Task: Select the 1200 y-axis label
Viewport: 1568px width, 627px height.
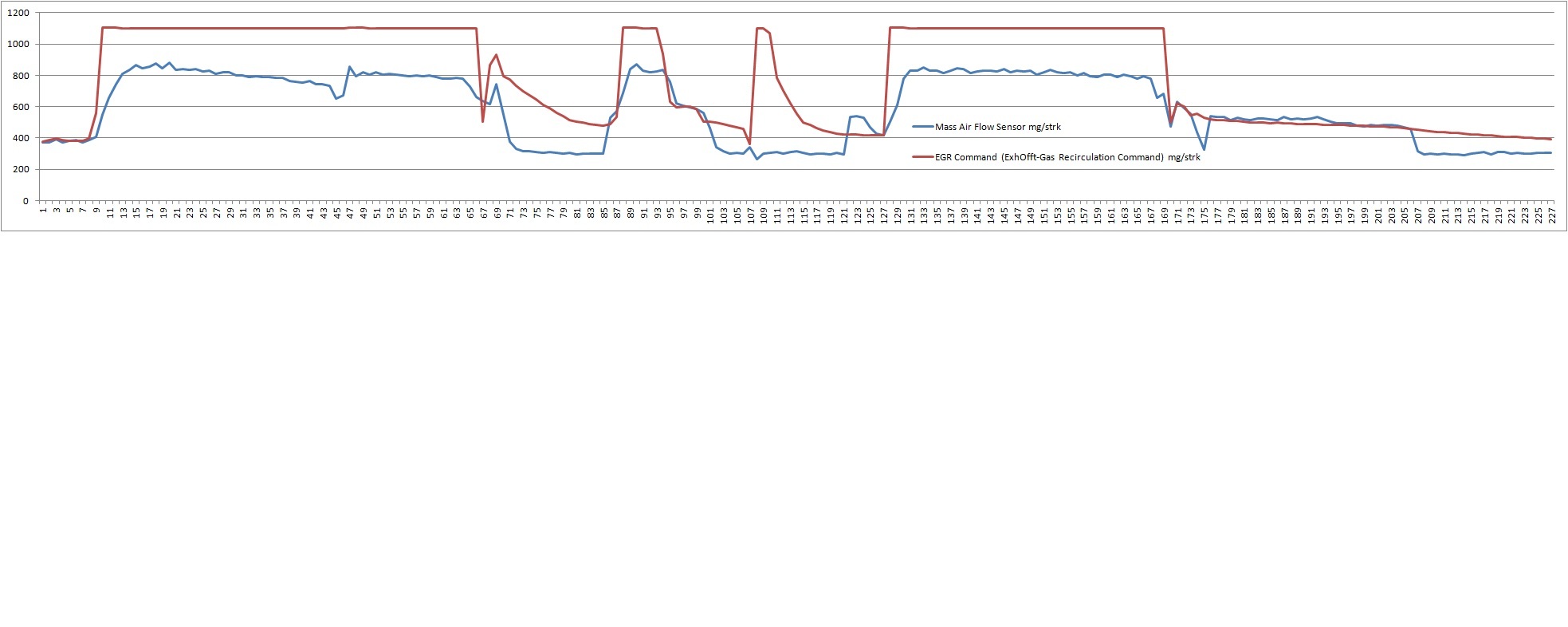Action: [18, 13]
